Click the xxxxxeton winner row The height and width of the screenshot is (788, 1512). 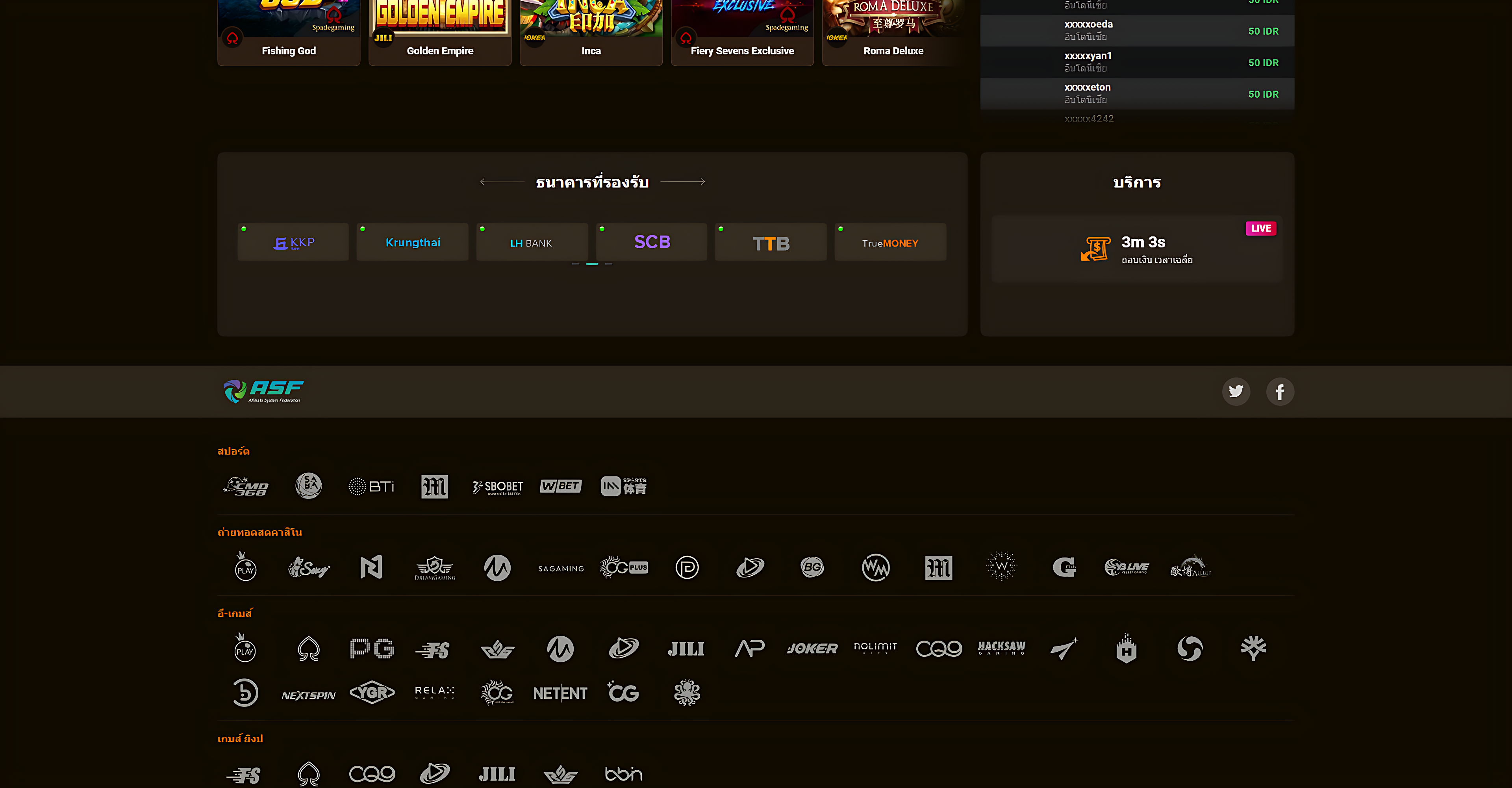(x=1137, y=94)
